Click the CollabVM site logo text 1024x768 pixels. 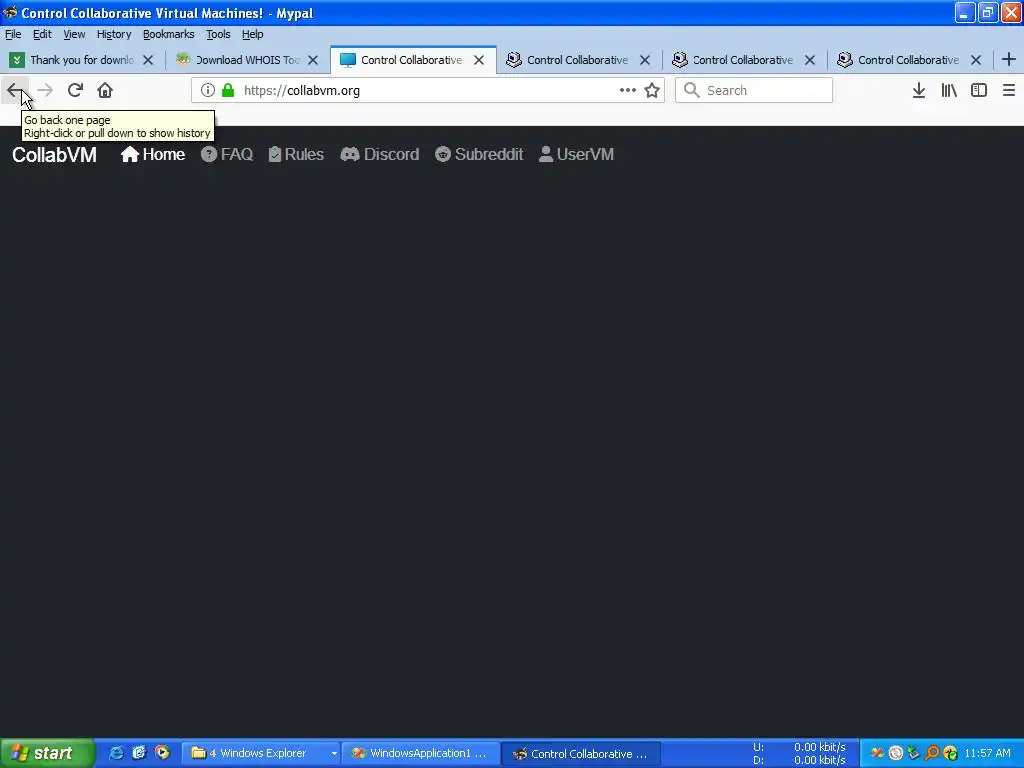(x=54, y=155)
